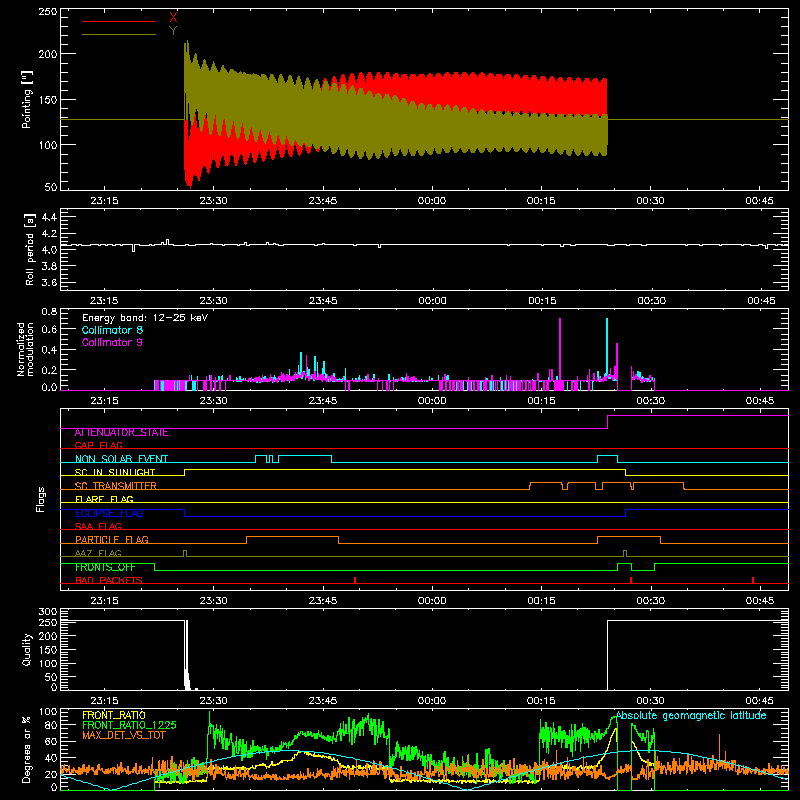Click the 4.4 tick on Roll period axis

pos(49,217)
